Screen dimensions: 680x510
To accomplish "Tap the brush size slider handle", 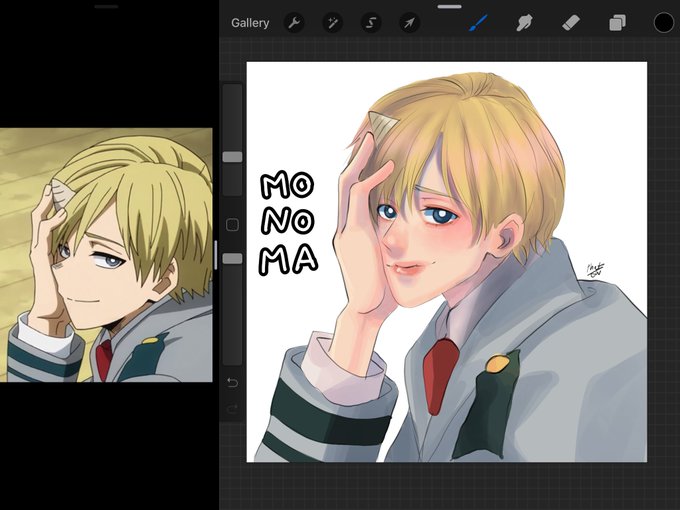I will 232,157.
